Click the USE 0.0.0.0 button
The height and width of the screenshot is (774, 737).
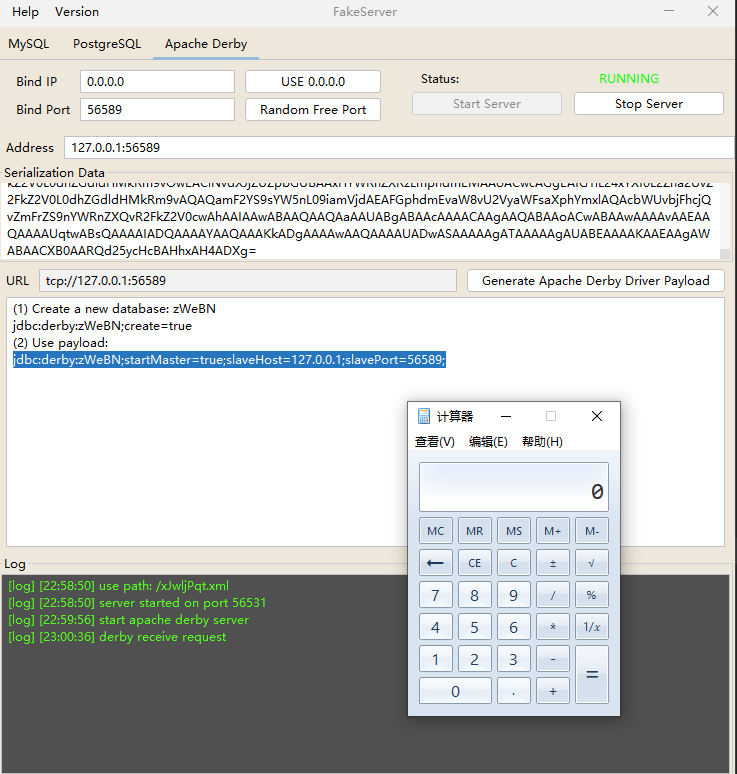[313, 81]
